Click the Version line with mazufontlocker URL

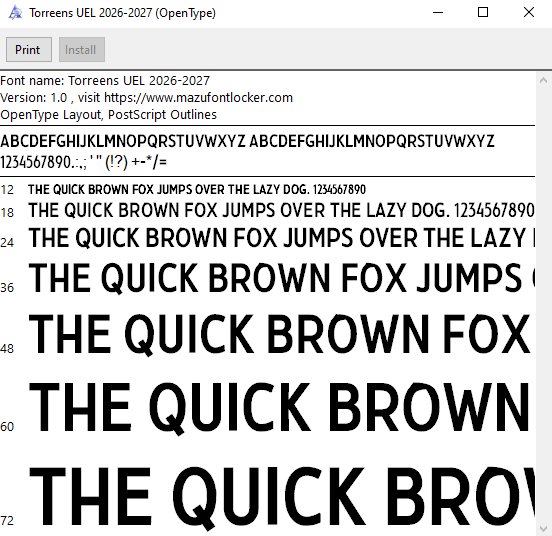click(x=146, y=98)
